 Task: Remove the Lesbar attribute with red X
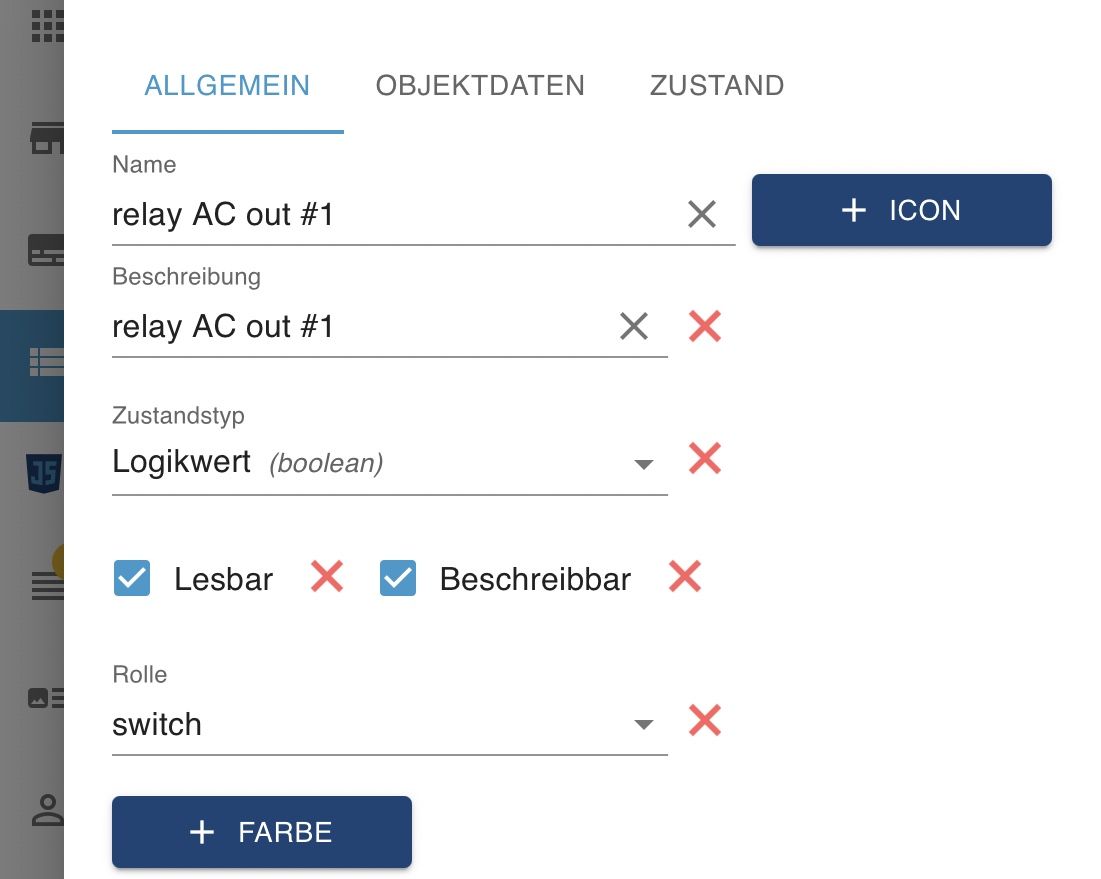(x=327, y=576)
